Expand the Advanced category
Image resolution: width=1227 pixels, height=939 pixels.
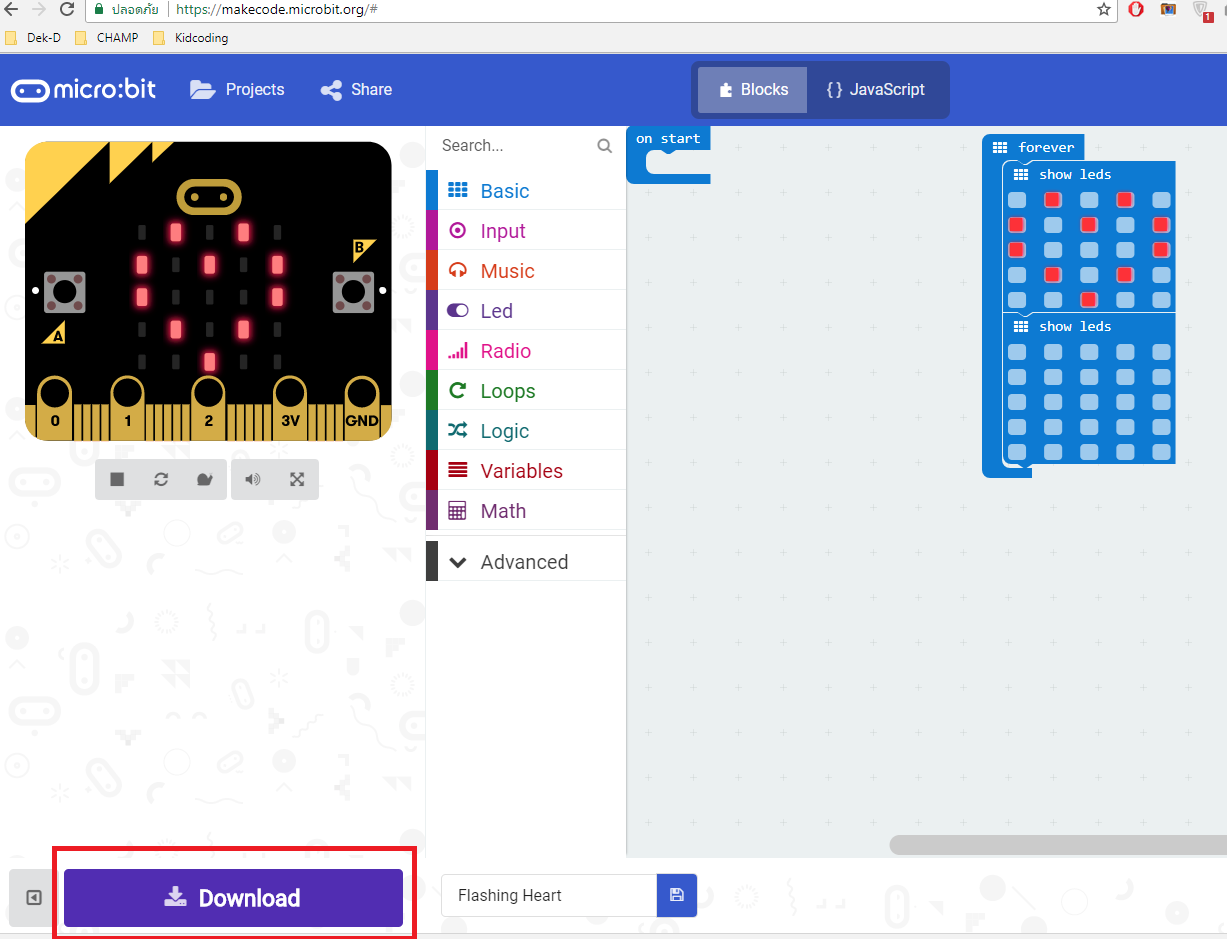[x=524, y=561]
